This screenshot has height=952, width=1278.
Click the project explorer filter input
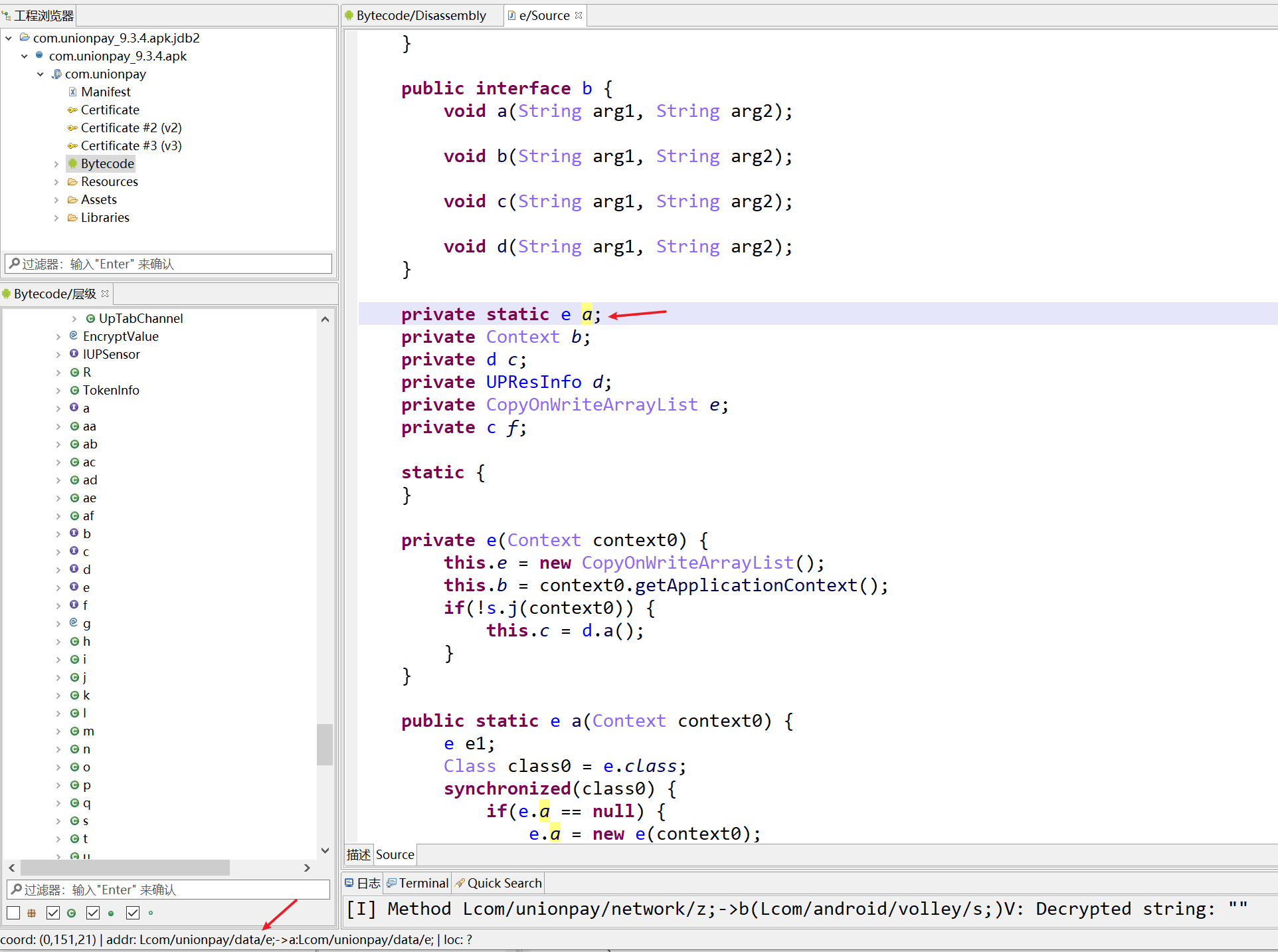tap(169, 264)
